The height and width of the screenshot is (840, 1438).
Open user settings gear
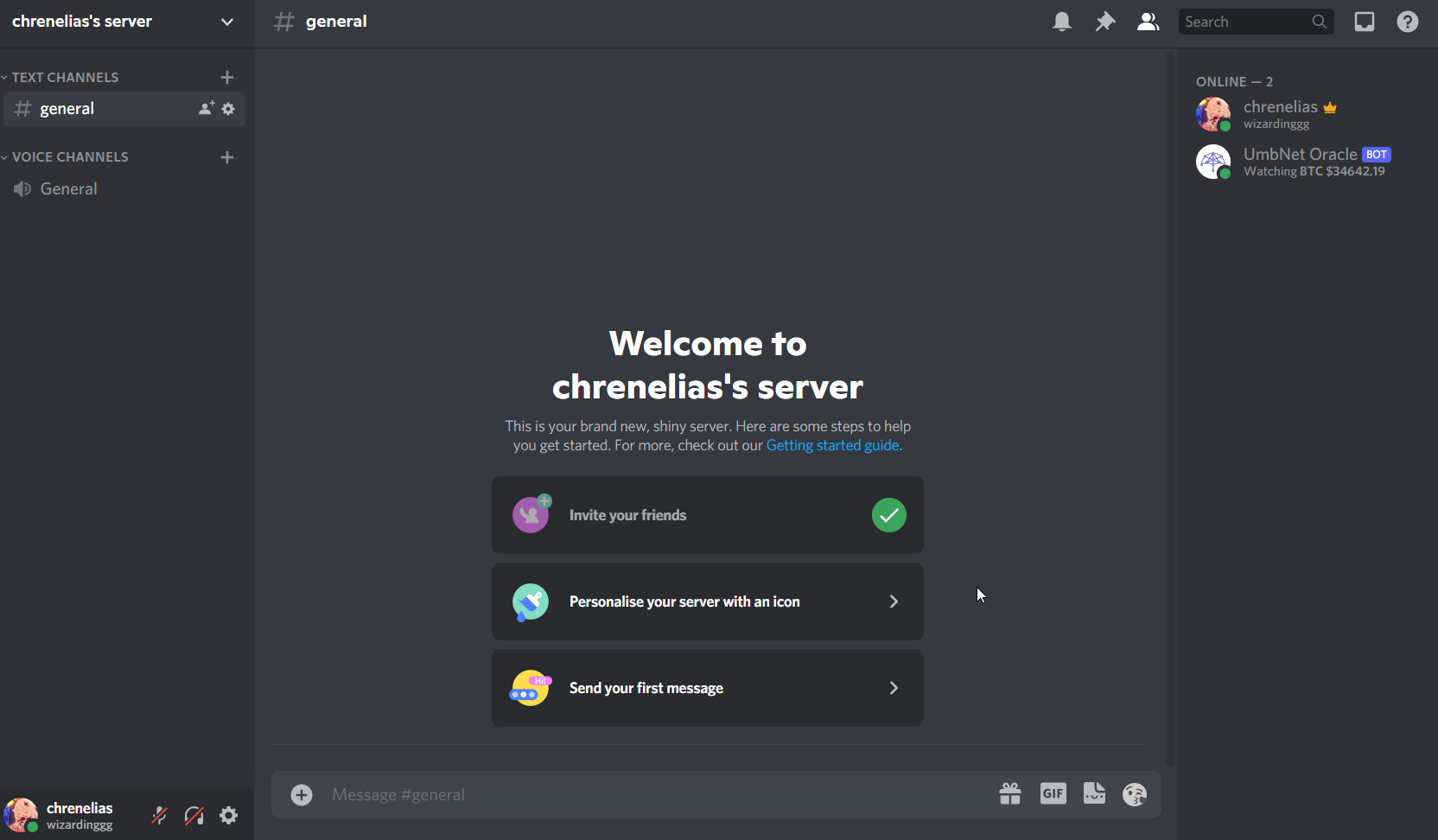tap(229, 815)
